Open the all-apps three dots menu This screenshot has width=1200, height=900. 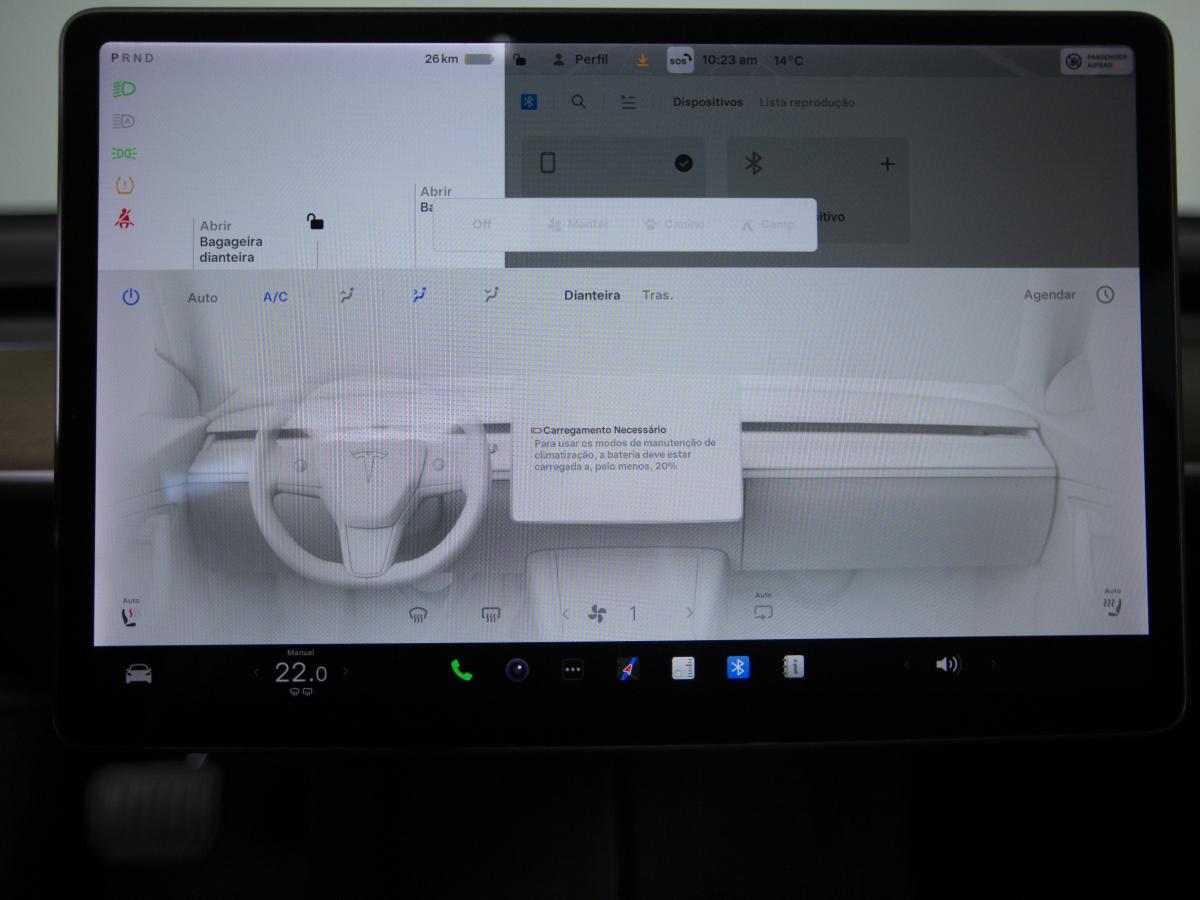(x=572, y=670)
